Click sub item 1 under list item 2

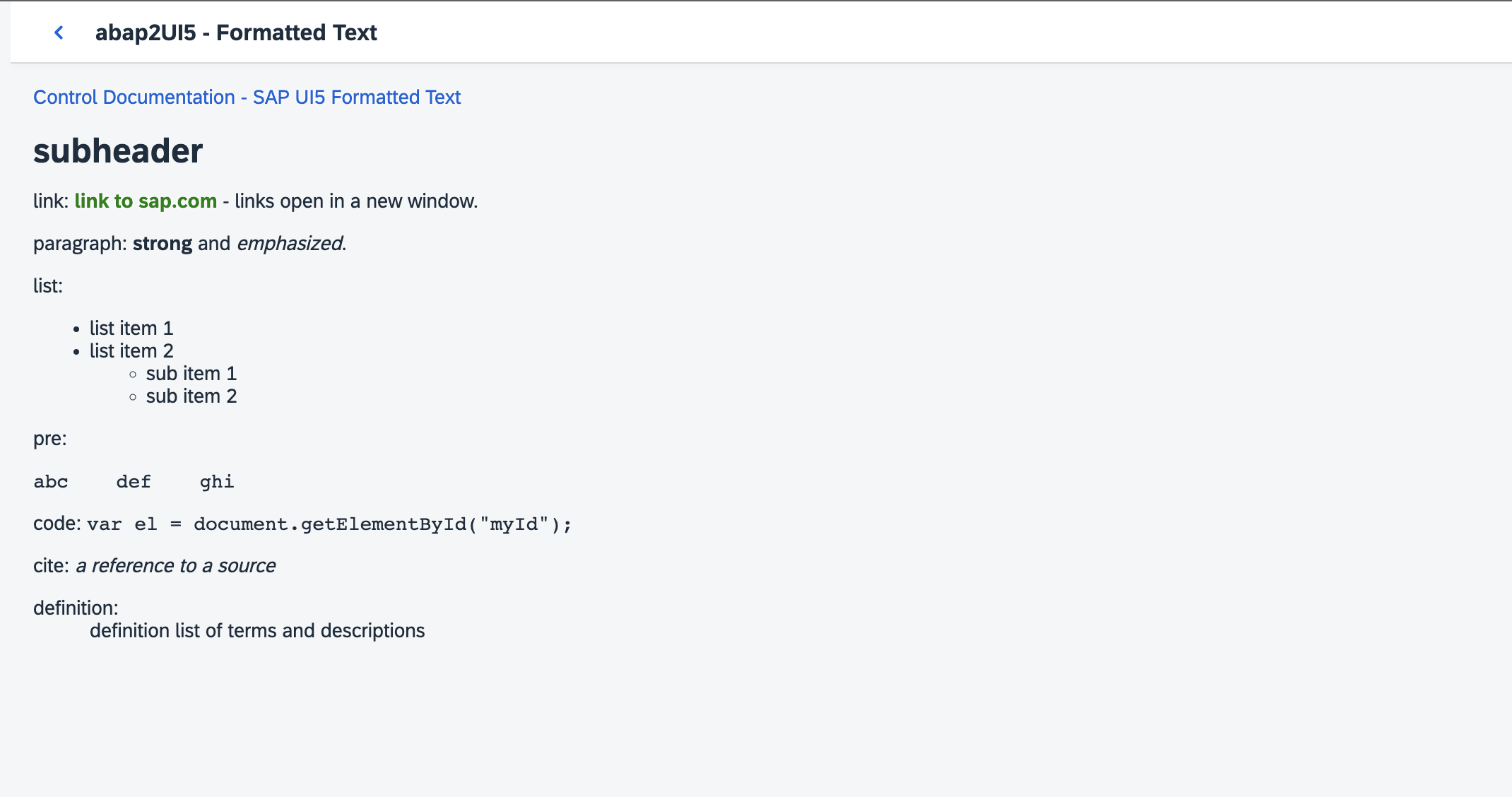pyautogui.click(x=191, y=373)
